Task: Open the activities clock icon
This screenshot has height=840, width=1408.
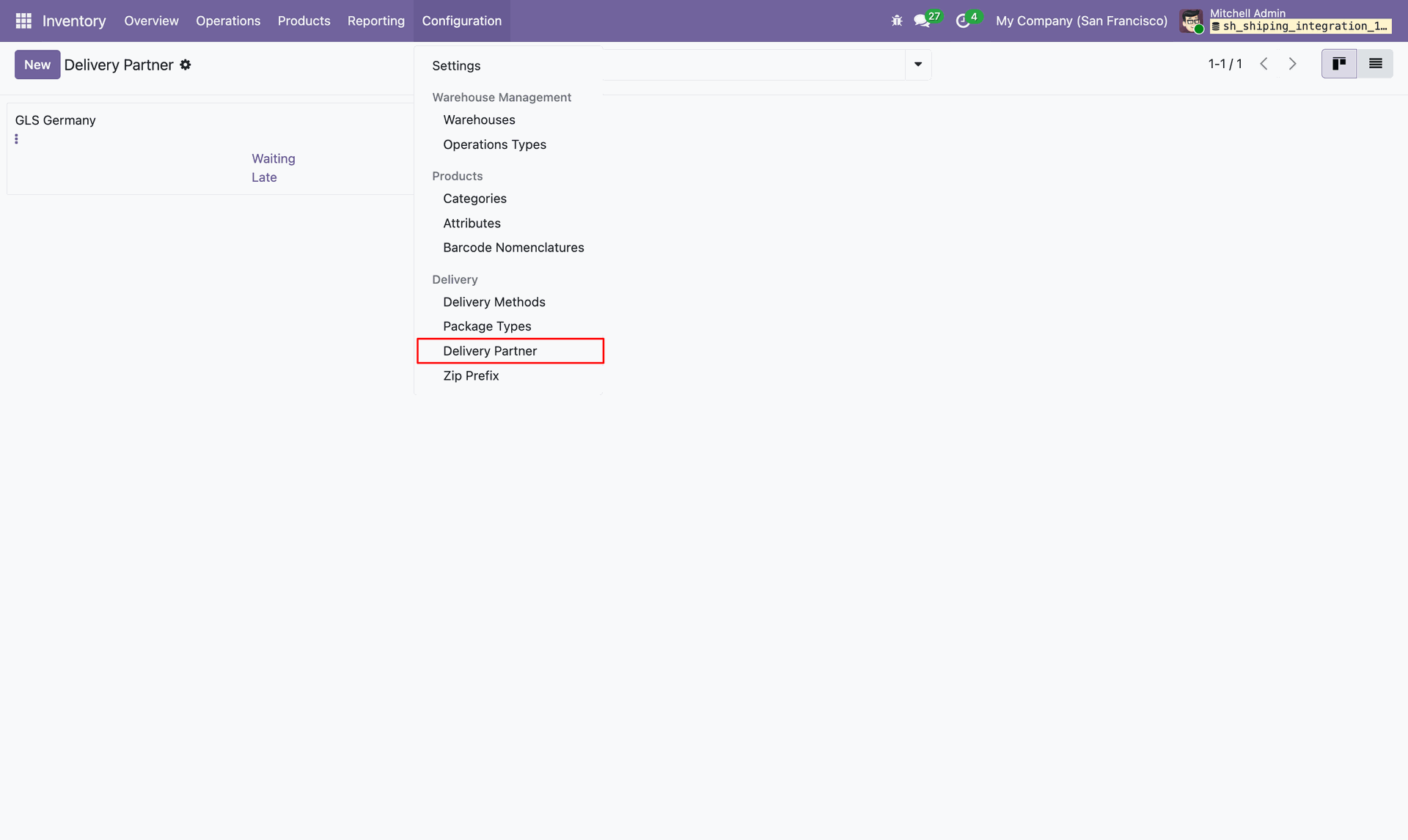Action: point(963,21)
